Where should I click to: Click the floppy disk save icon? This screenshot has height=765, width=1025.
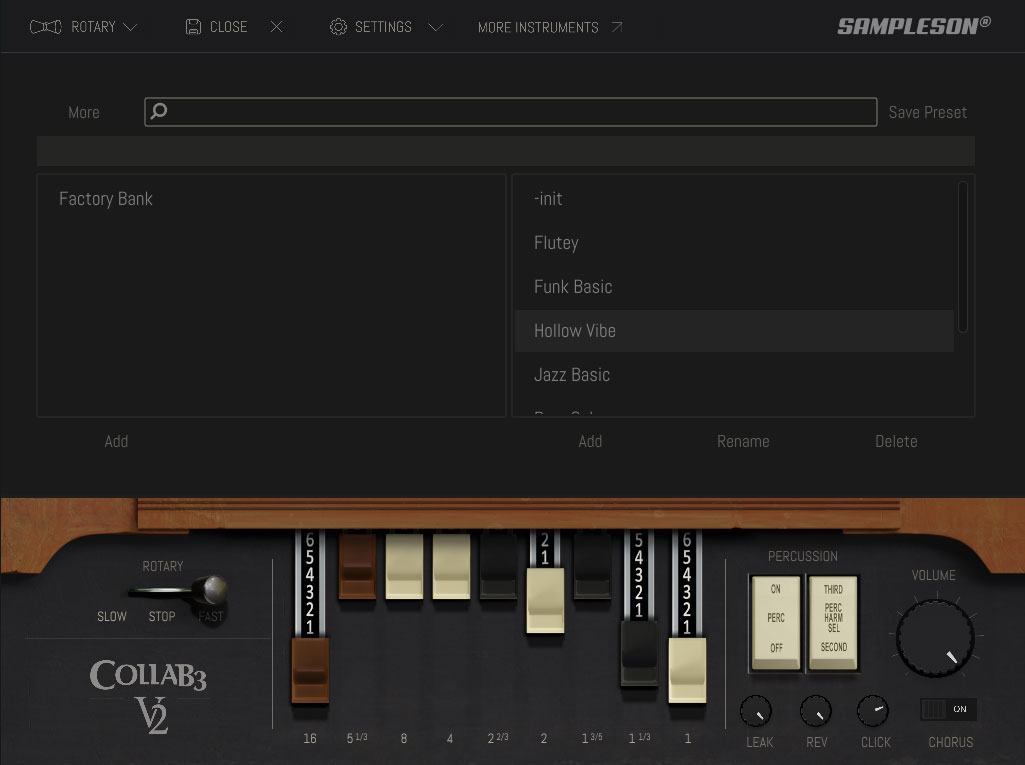tap(193, 27)
